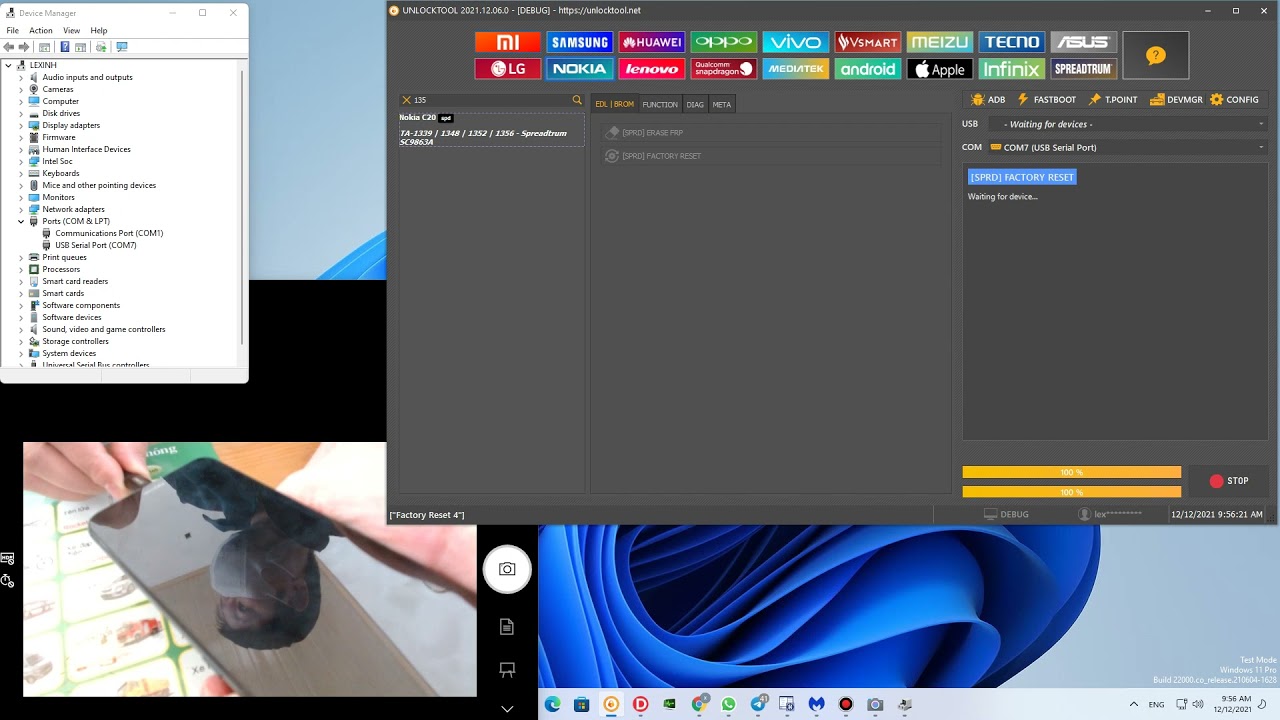Select the Vsmart brand logo
The image size is (1280, 720).
click(x=867, y=42)
